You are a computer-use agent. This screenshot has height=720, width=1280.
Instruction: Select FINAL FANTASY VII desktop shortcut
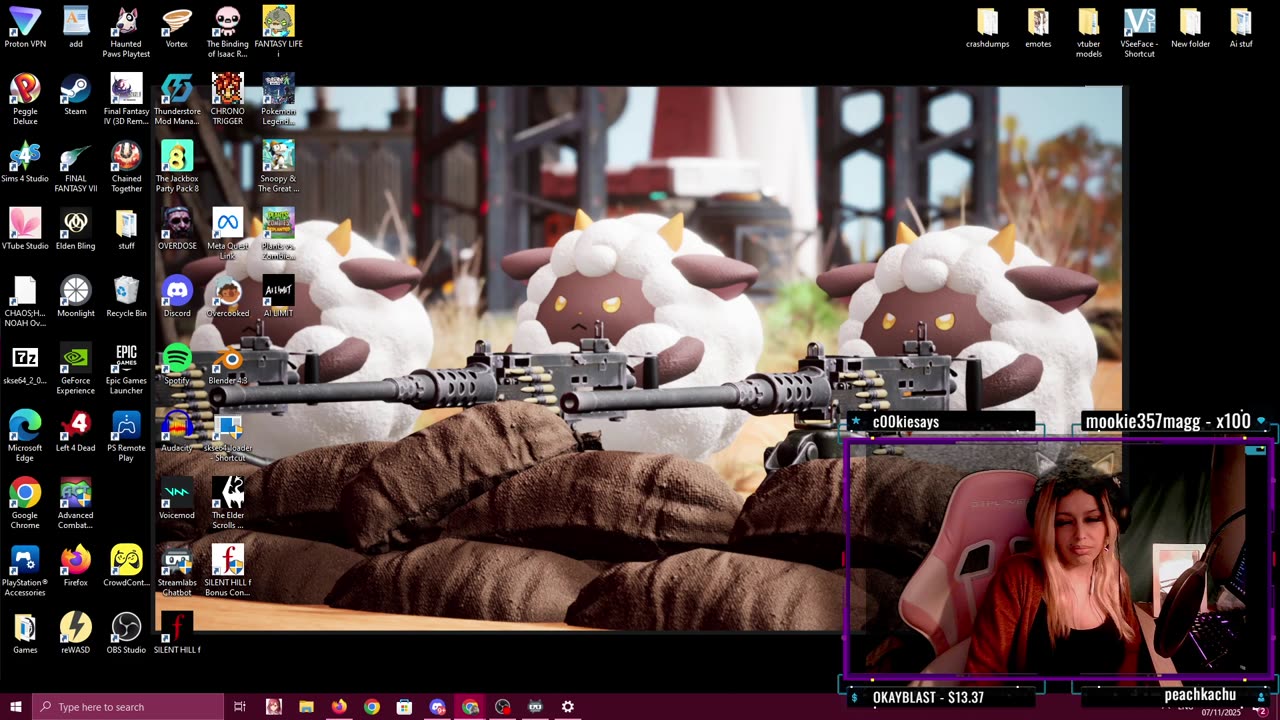click(76, 167)
